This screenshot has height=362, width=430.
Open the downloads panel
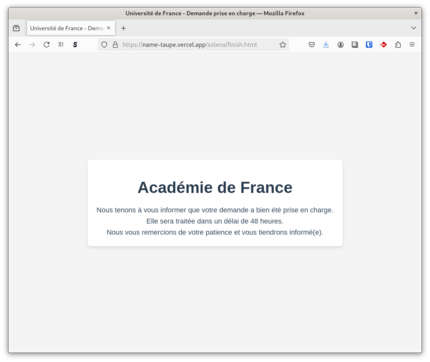pyautogui.click(x=326, y=45)
